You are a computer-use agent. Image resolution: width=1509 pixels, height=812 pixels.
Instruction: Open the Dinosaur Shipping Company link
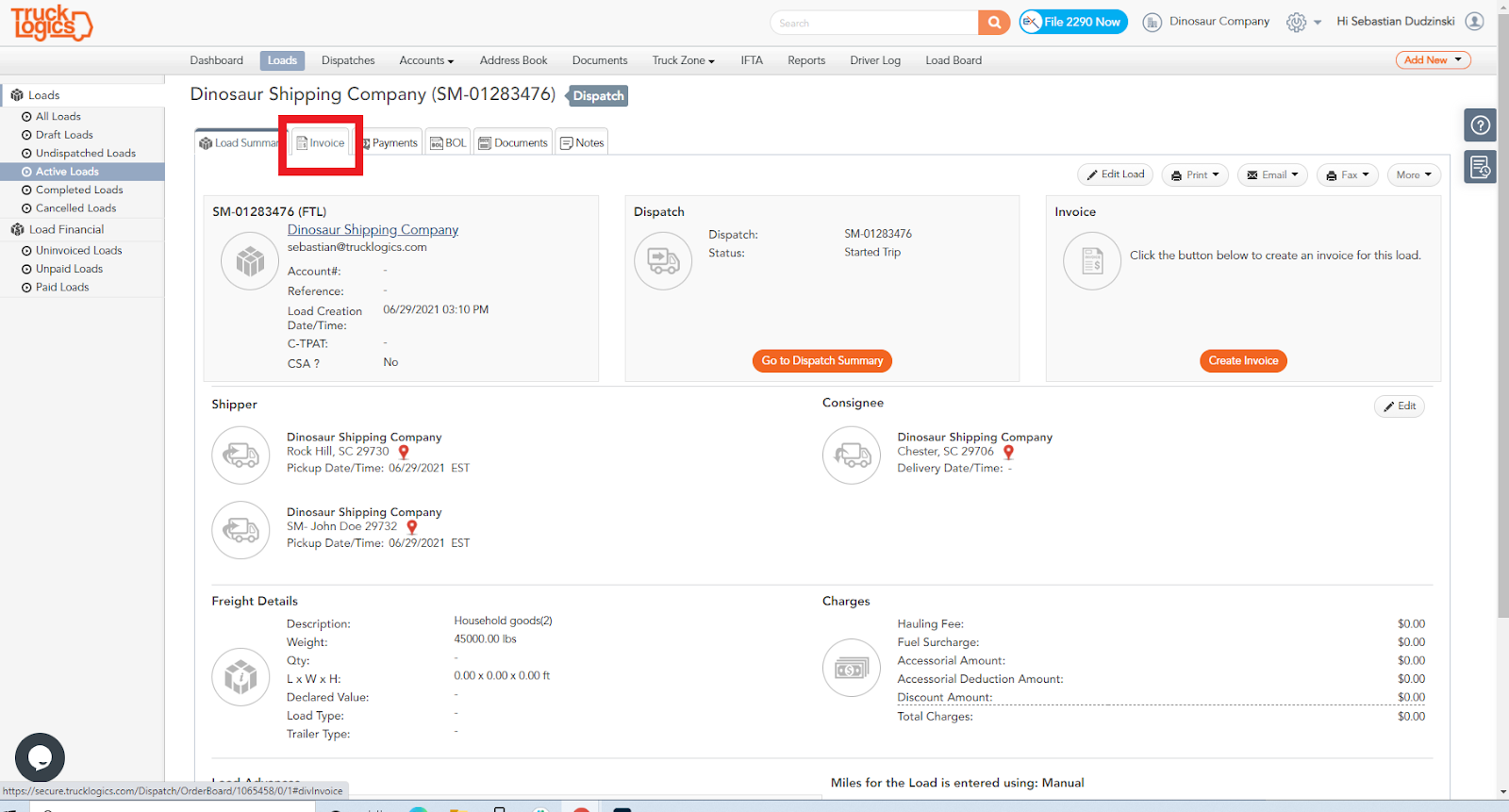tap(373, 230)
